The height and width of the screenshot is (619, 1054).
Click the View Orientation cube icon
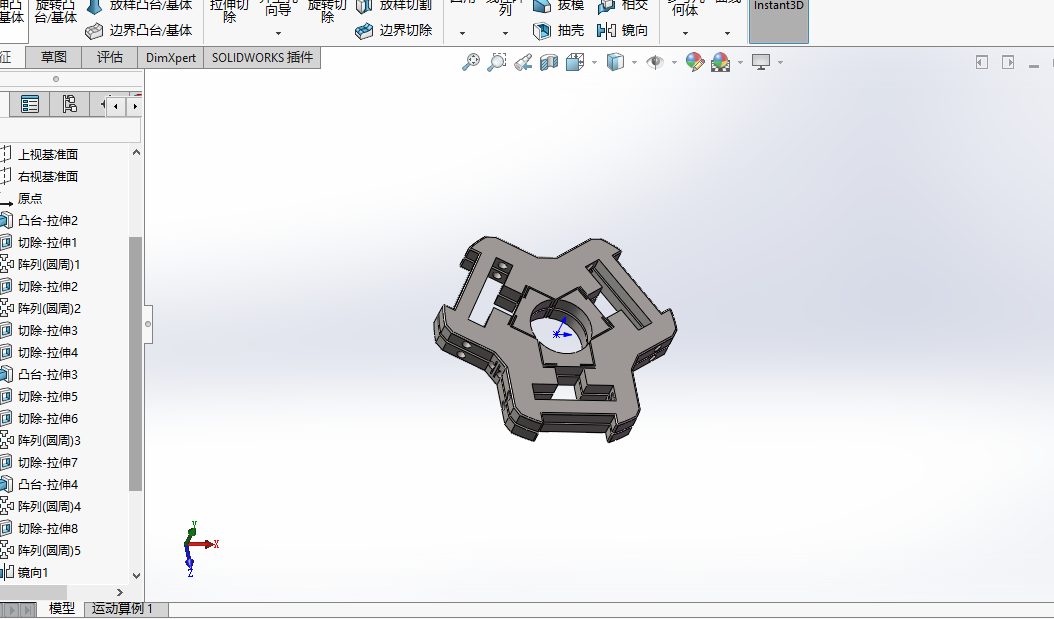[x=575, y=63]
